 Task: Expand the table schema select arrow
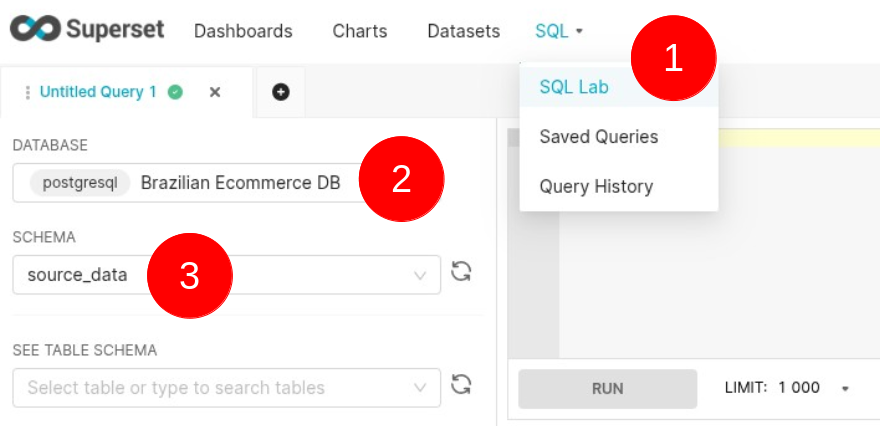(x=420, y=387)
